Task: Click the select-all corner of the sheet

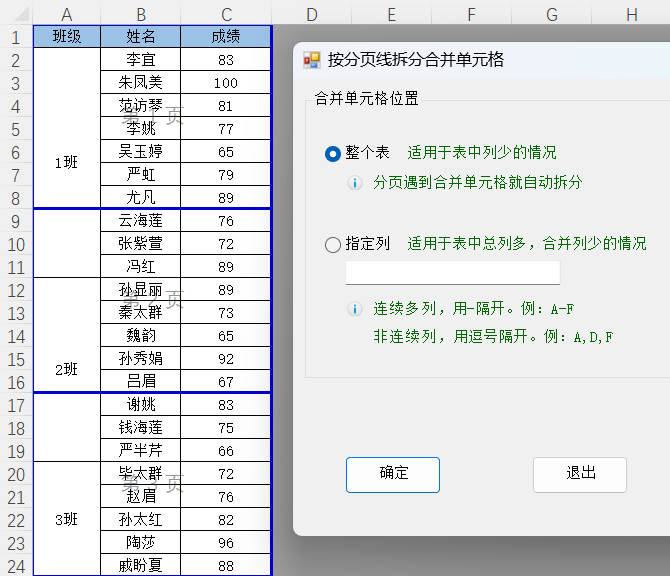Action: (15, 14)
